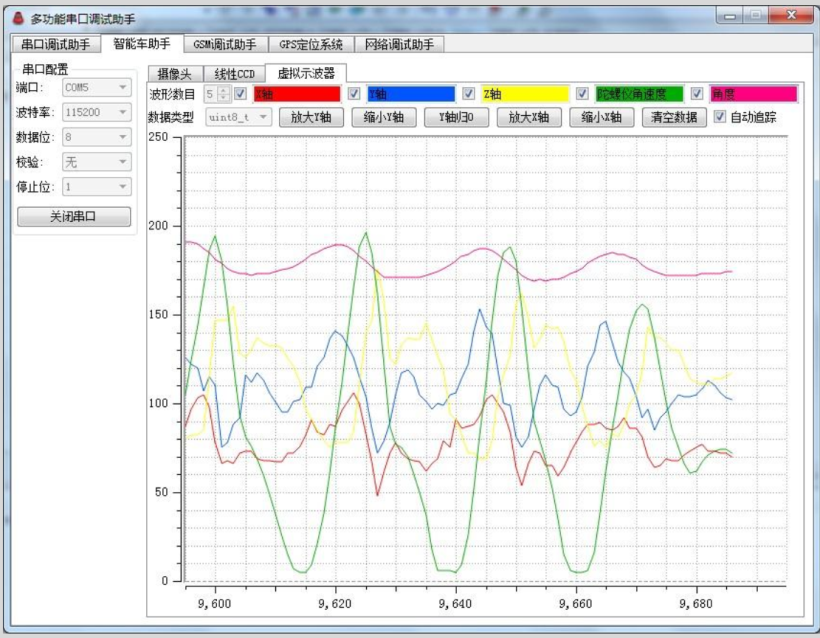820x638 pixels.
Task: Click the Y-axis label 150
Action: point(158,315)
